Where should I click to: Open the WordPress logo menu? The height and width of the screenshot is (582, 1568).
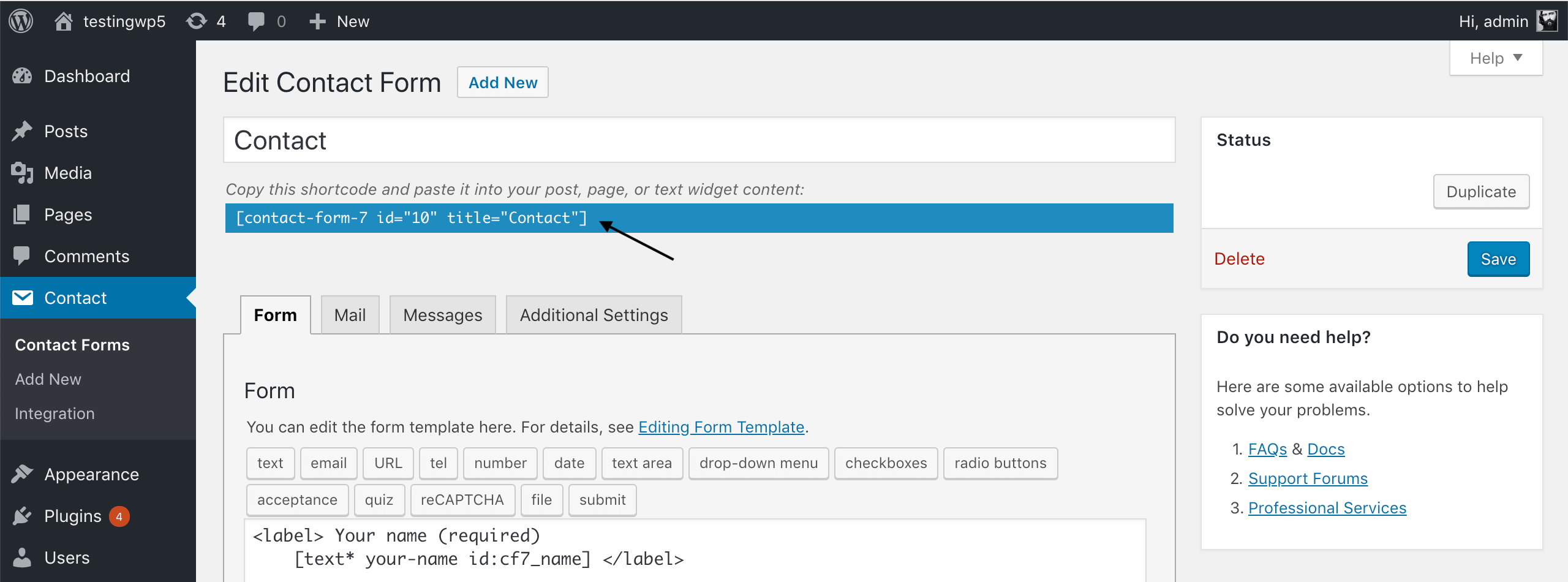(20, 20)
